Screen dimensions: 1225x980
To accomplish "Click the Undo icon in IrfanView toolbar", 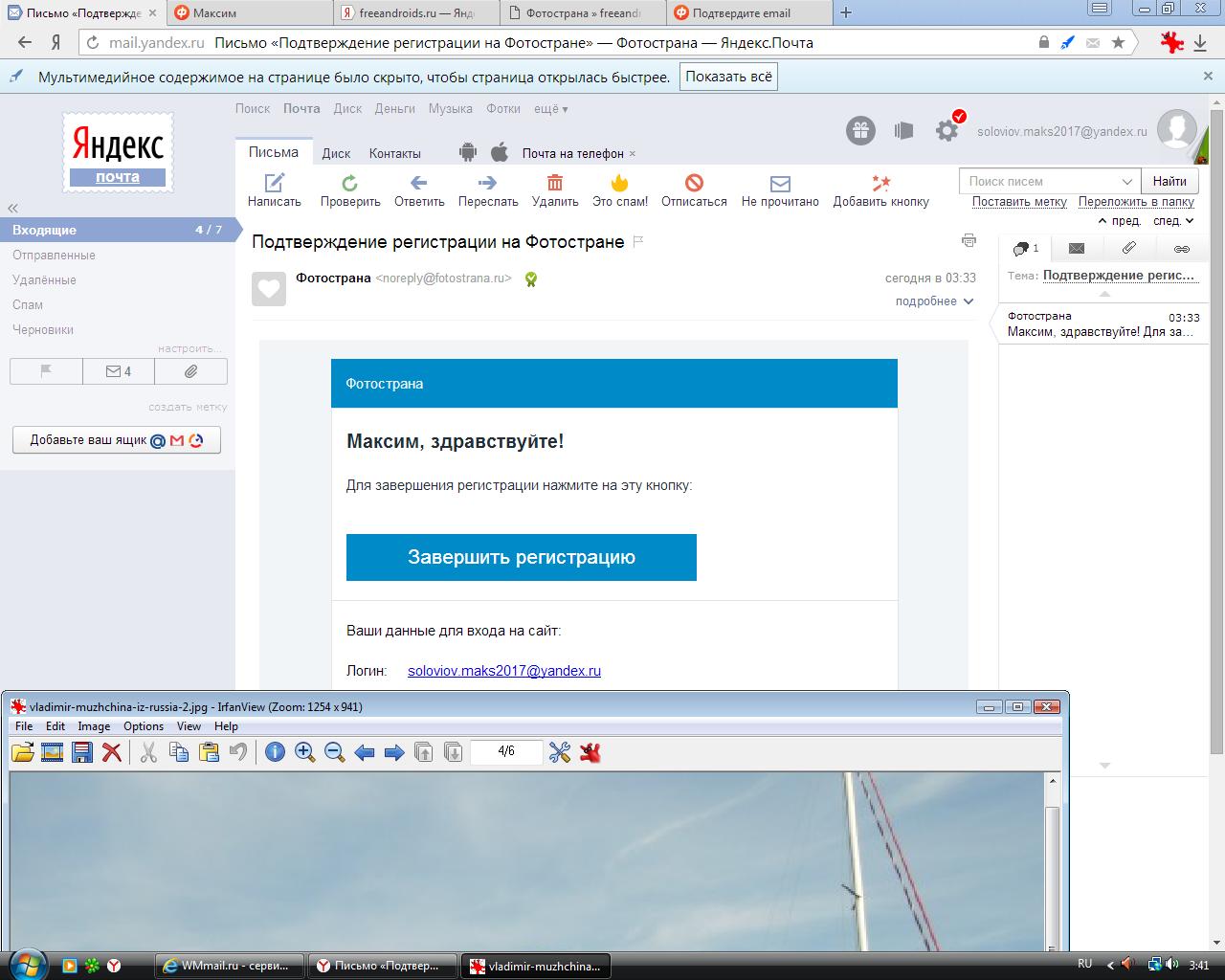I will point(238,752).
